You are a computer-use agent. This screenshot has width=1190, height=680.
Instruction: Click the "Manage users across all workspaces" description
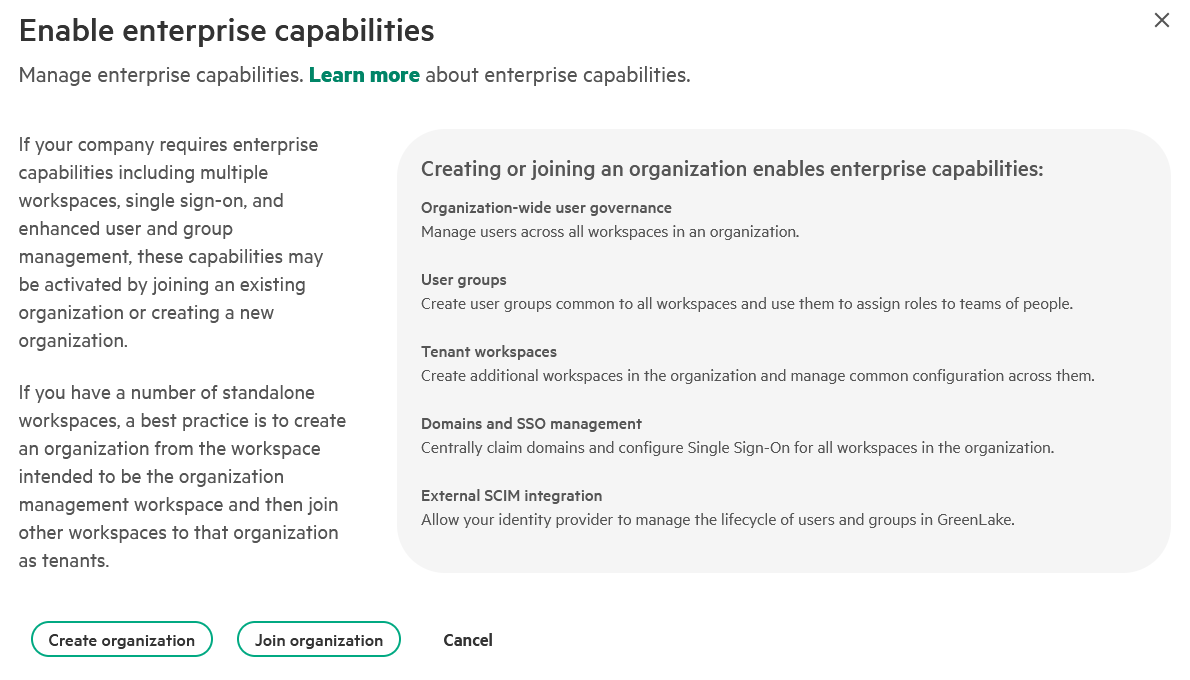tap(610, 232)
